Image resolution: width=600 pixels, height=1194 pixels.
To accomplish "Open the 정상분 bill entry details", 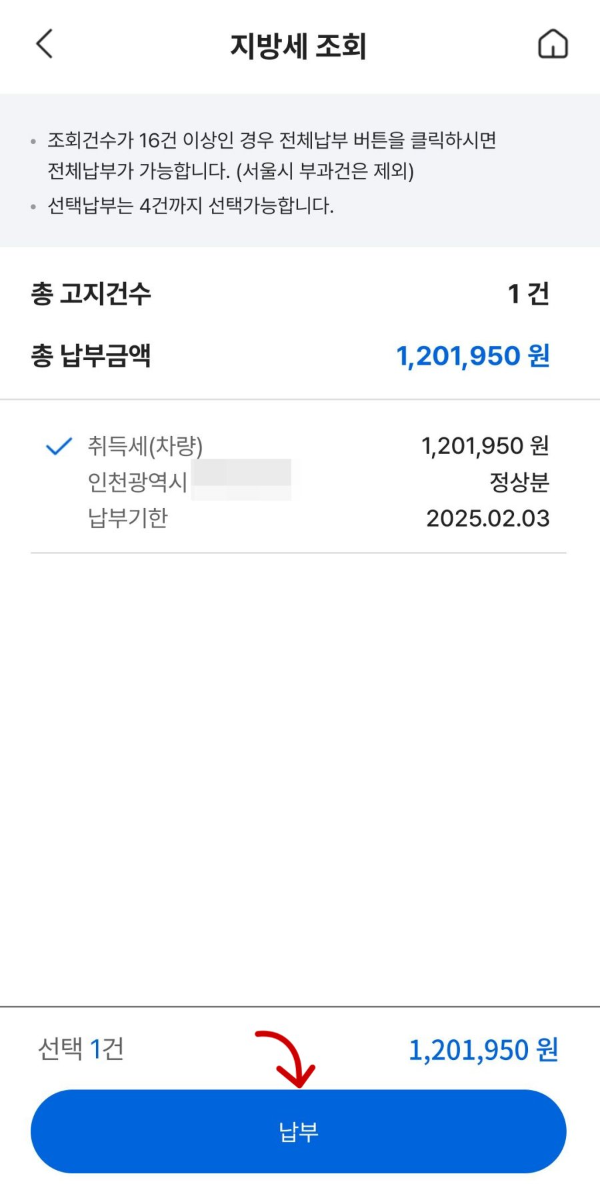I will [300, 481].
